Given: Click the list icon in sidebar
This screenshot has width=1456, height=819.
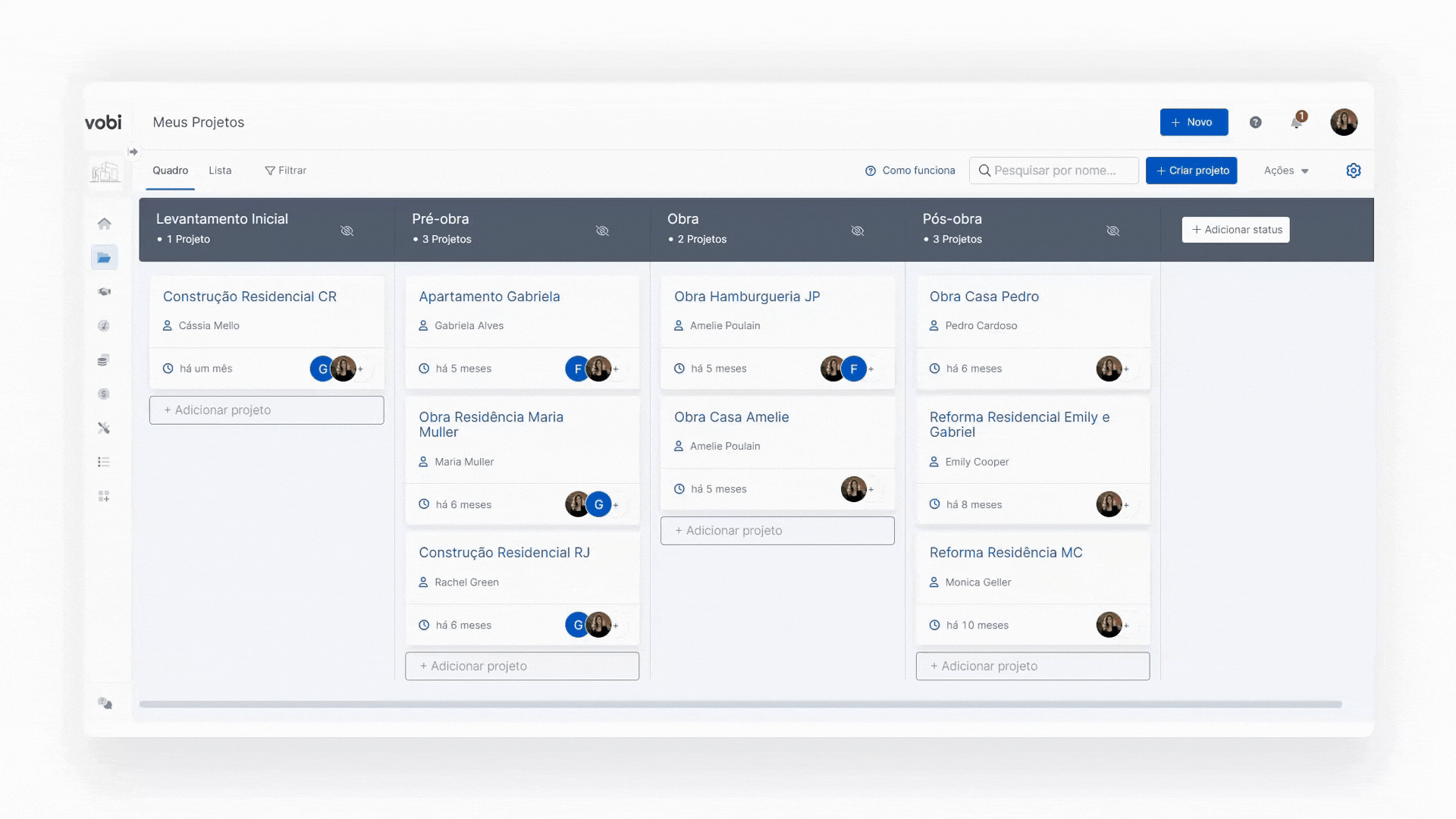Looking at the screenshot, I should tap(104, 462).
